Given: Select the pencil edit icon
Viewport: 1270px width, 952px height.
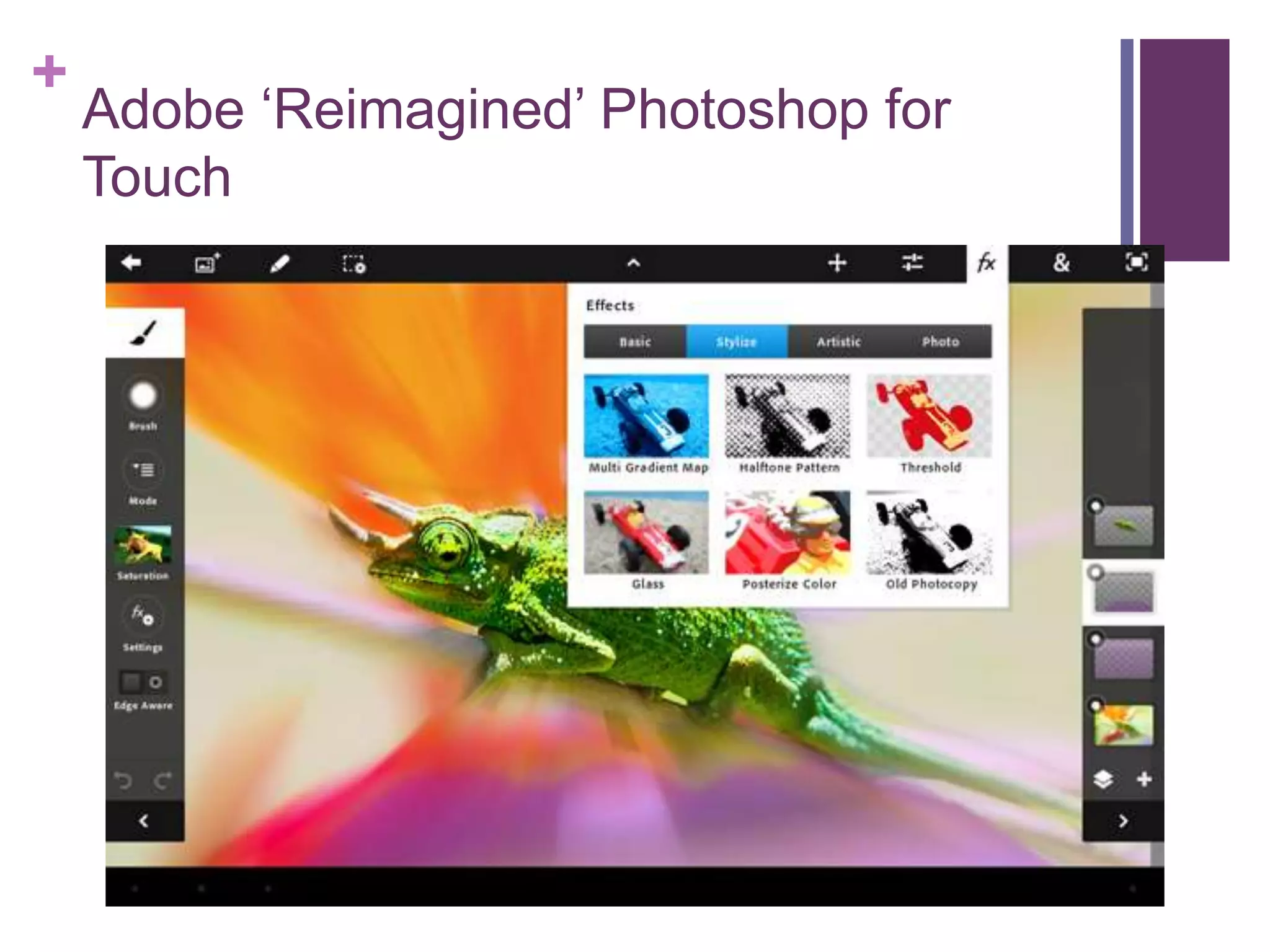Looking at the screenshot, I should coord(280,263).
